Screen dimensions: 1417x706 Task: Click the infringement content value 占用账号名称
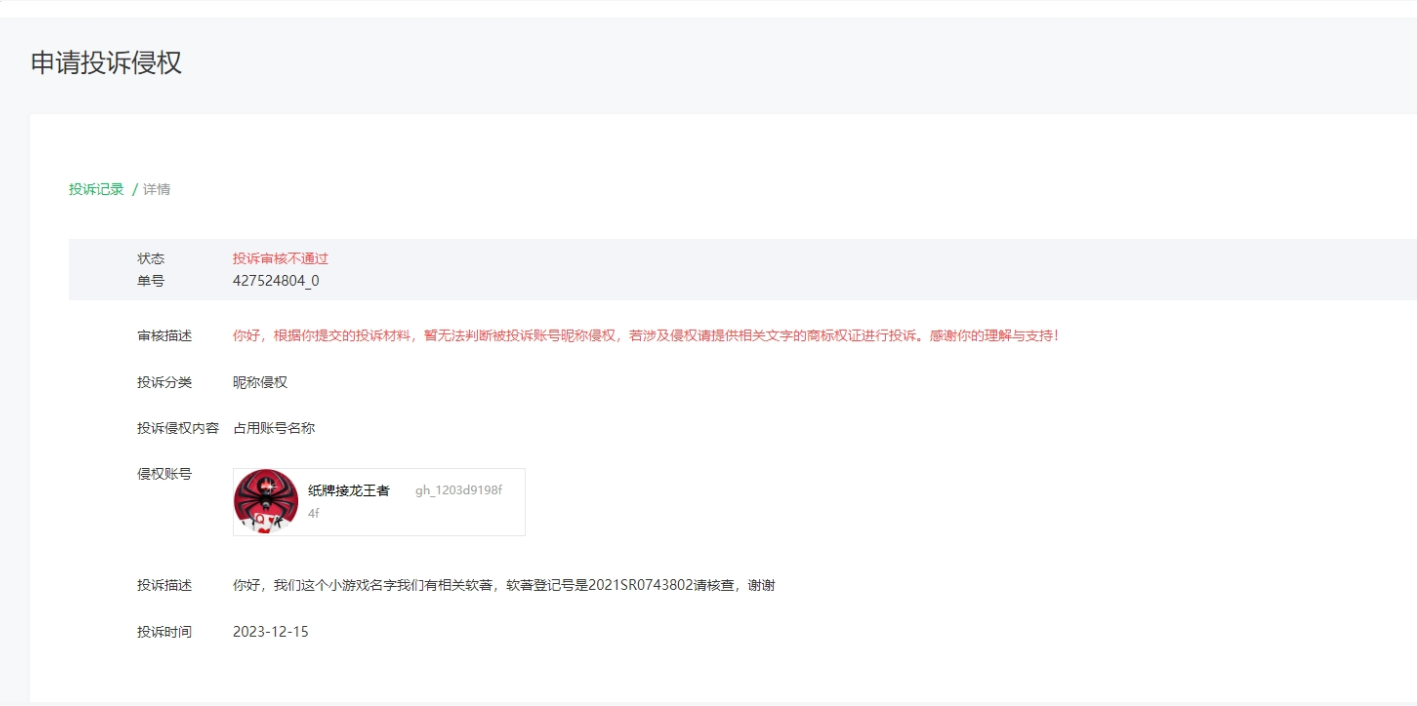click(x=274, y=428)
